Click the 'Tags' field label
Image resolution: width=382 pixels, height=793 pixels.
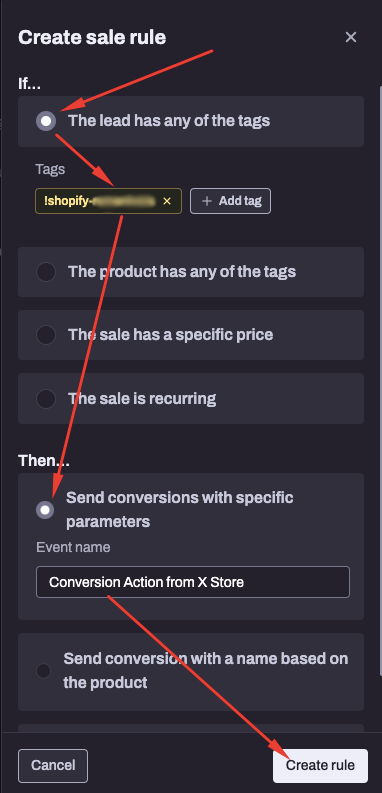50,169
